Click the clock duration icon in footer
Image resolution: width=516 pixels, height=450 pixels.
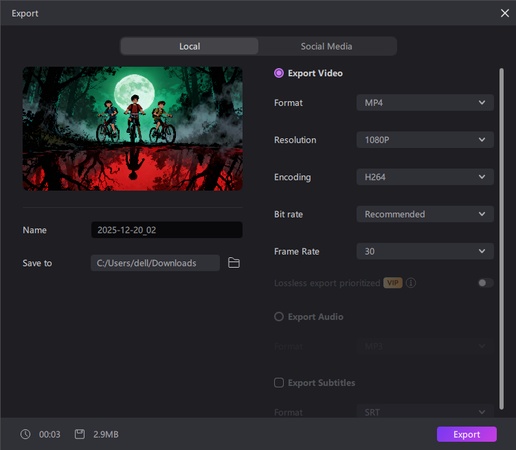(x=25, y=434)
